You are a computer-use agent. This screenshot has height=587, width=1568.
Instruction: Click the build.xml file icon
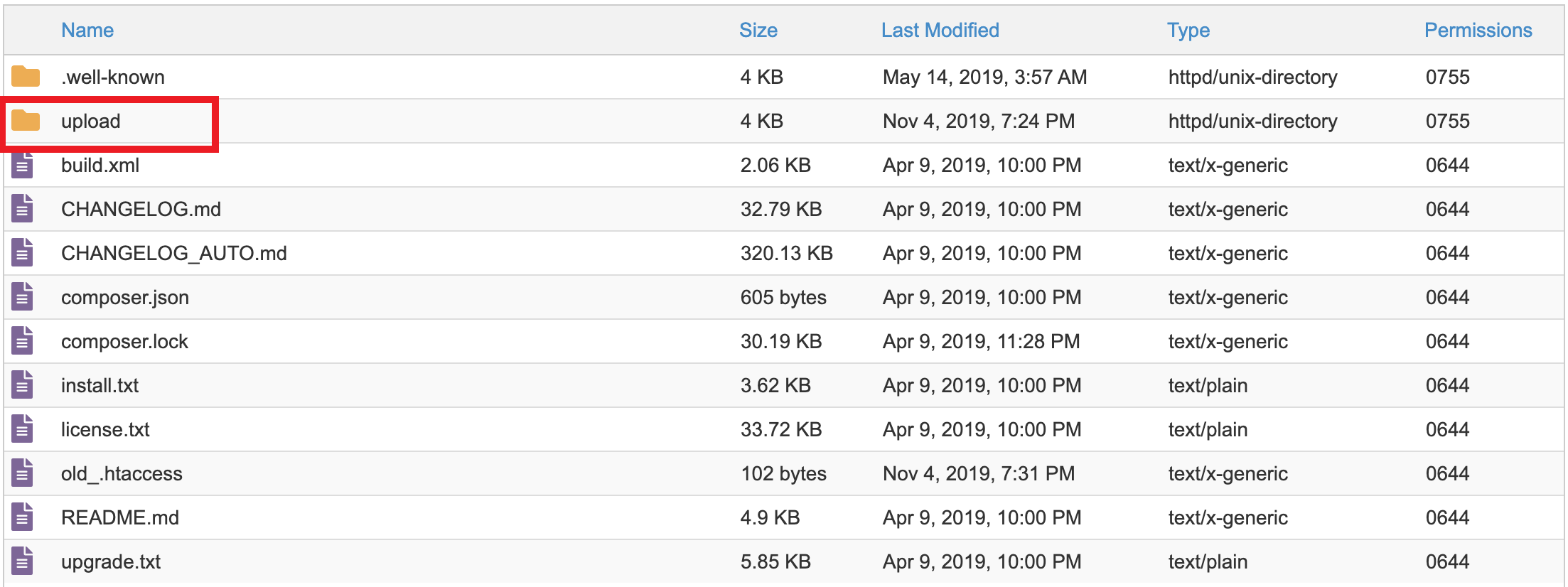click(23, 166)
